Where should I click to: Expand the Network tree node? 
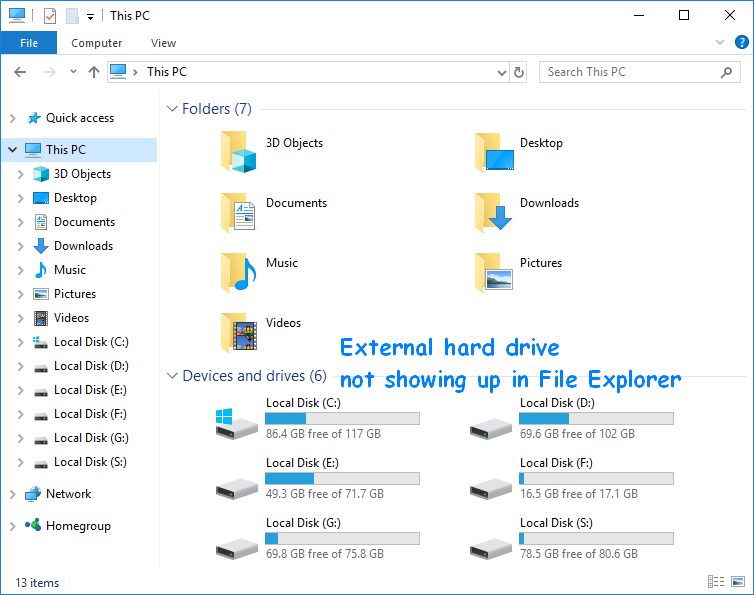[12, 494]
